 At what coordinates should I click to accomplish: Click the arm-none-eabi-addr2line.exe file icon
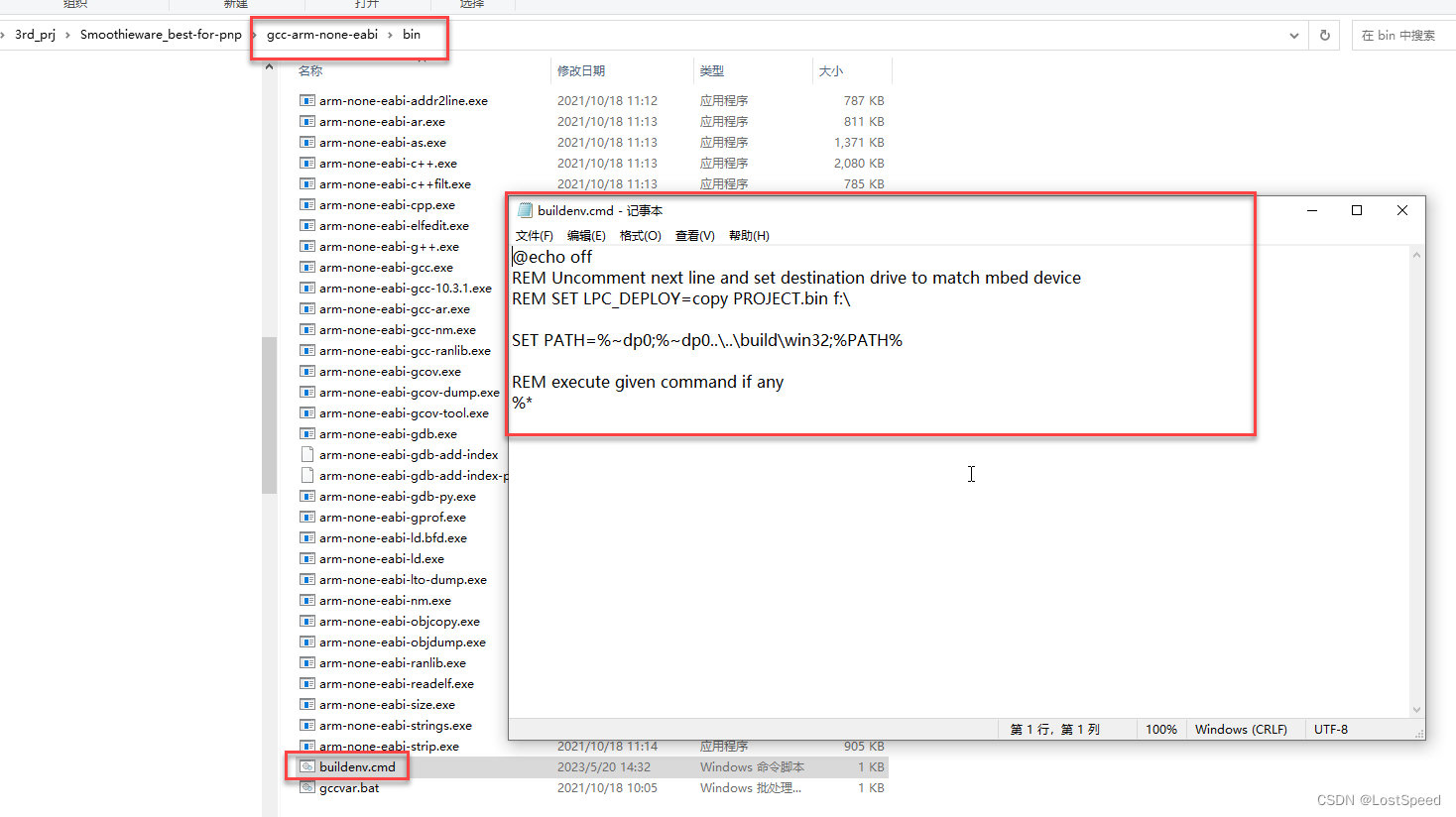point(307,100)
